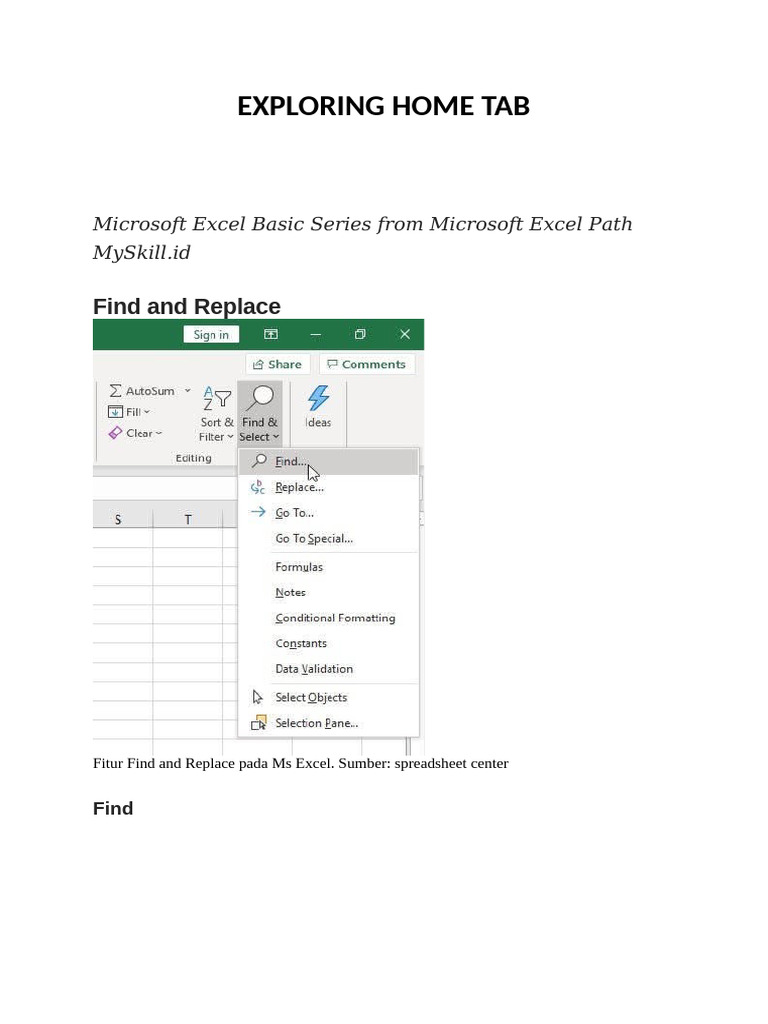
Task: Choose Find... from the menu
Action: [x=328, y=461]
